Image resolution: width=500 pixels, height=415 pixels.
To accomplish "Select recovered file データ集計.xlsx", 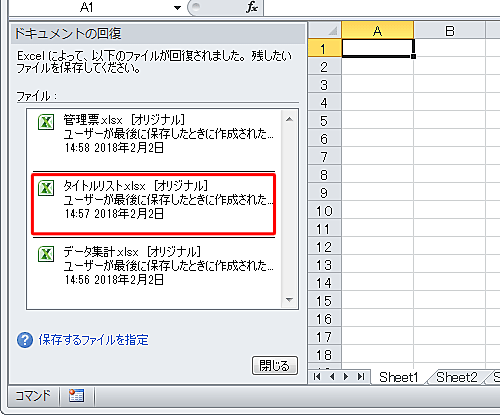I will click(153, 270).
